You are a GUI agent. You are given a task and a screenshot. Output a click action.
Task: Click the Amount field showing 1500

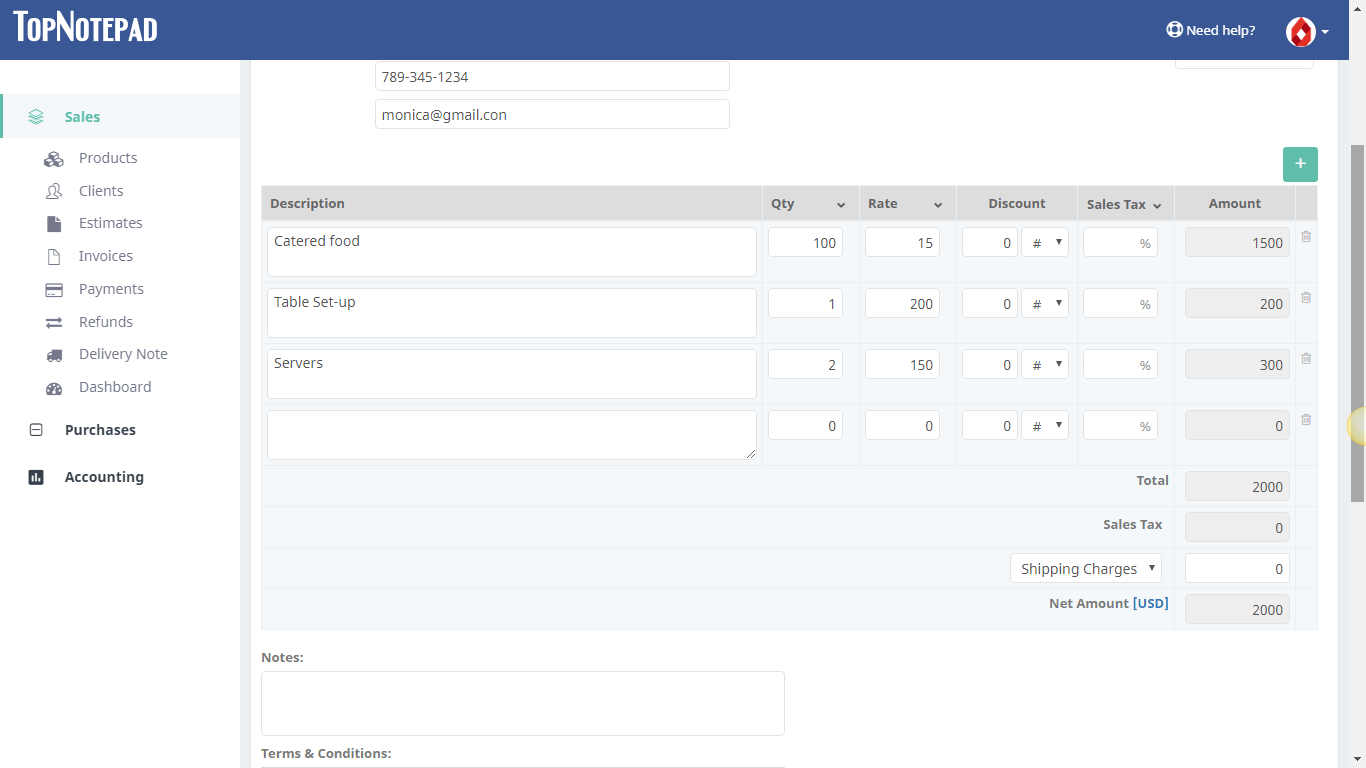tap(1237, 242)
